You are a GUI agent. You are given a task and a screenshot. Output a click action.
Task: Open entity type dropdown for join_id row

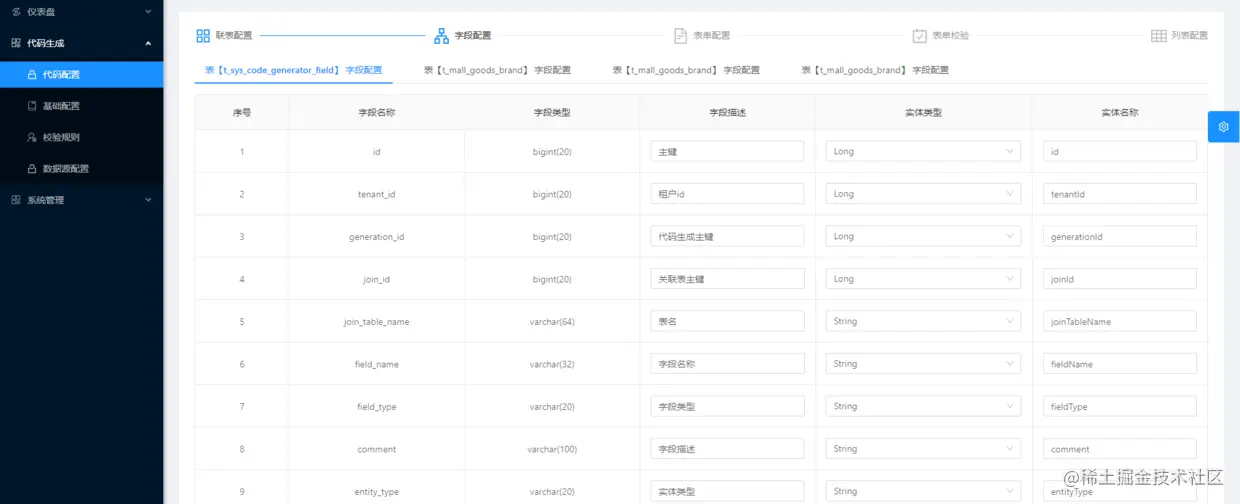click(923, 279)
